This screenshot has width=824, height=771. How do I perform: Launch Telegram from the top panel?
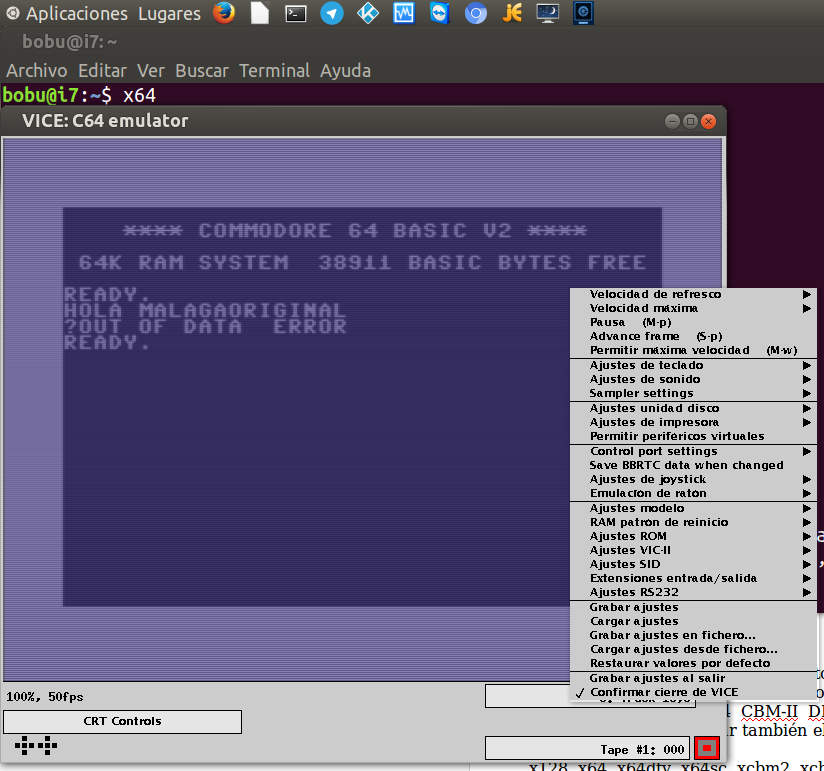coord(332,13)
